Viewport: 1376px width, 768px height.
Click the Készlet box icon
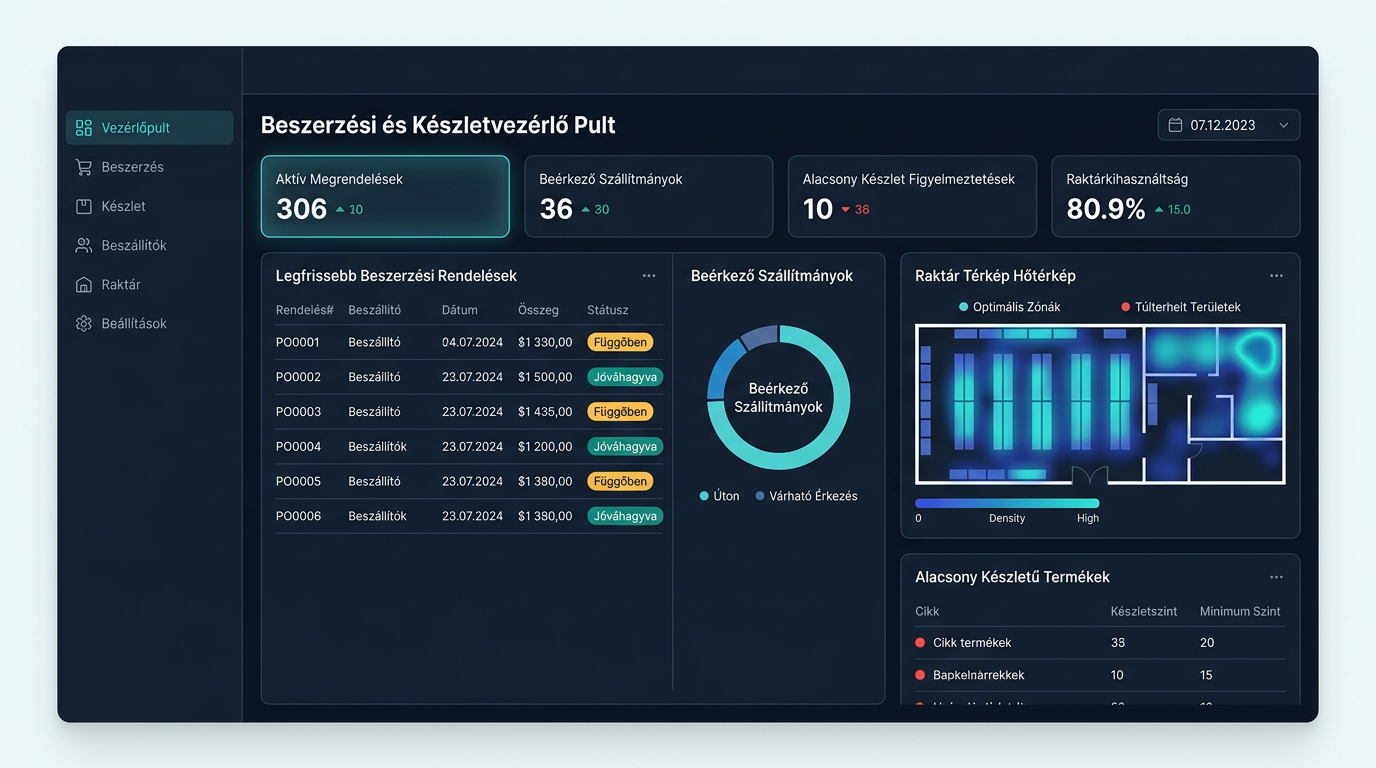pos(84,206)
